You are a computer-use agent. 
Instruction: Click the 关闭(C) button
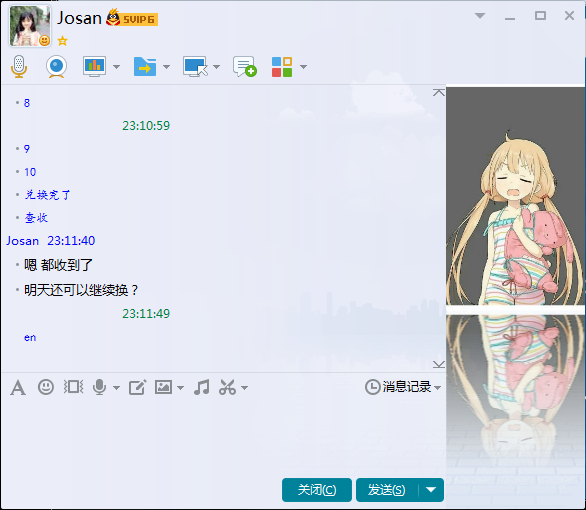click(x=317, y=489)
